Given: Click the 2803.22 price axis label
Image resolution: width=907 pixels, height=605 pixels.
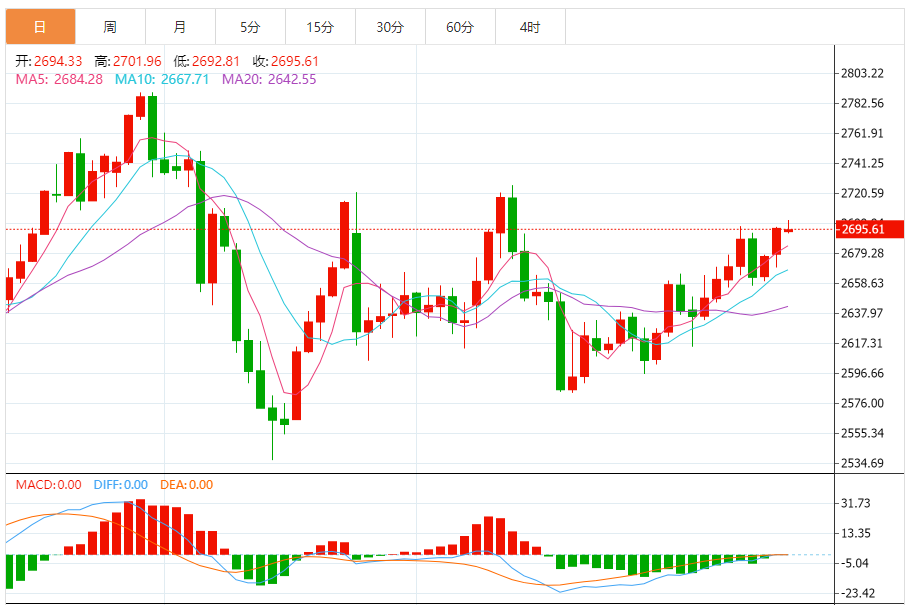Looking at the screenshot, I should [x=862, y=73].
